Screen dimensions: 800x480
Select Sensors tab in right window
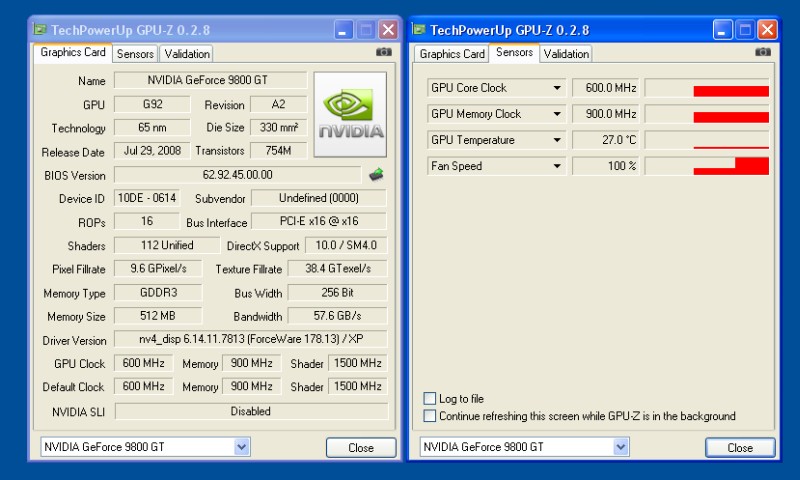click(514, 53)
